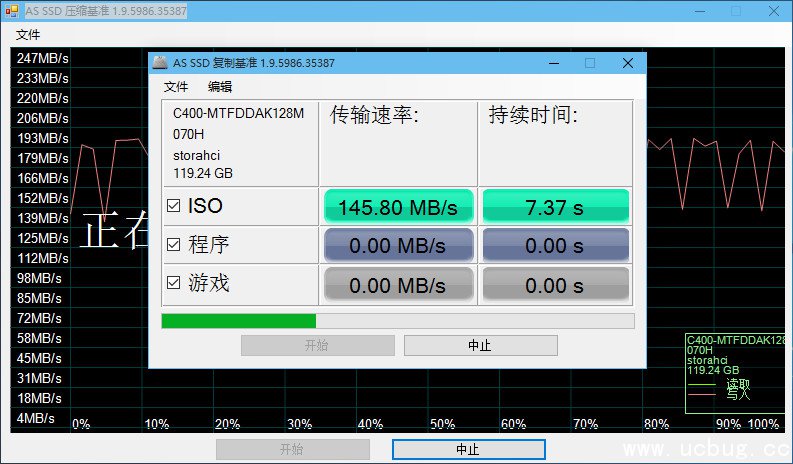This screenshot has width=793, height=464.
Task: Click the 持续时间 column header
Action: 533,115
